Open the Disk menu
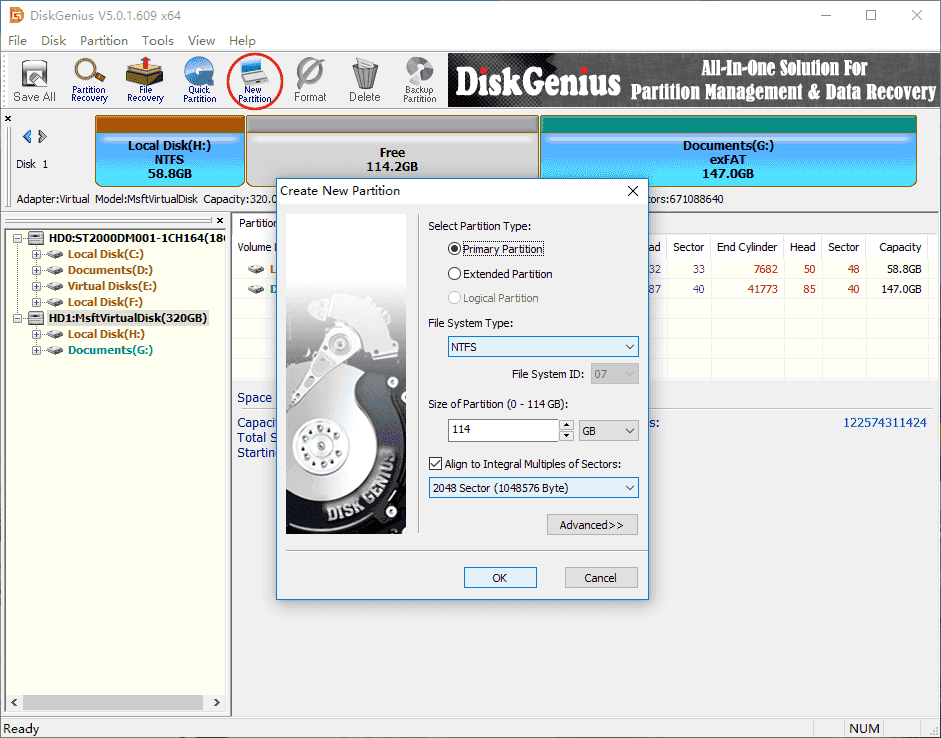Screen dimensions: 941x738 click(53, 41)
